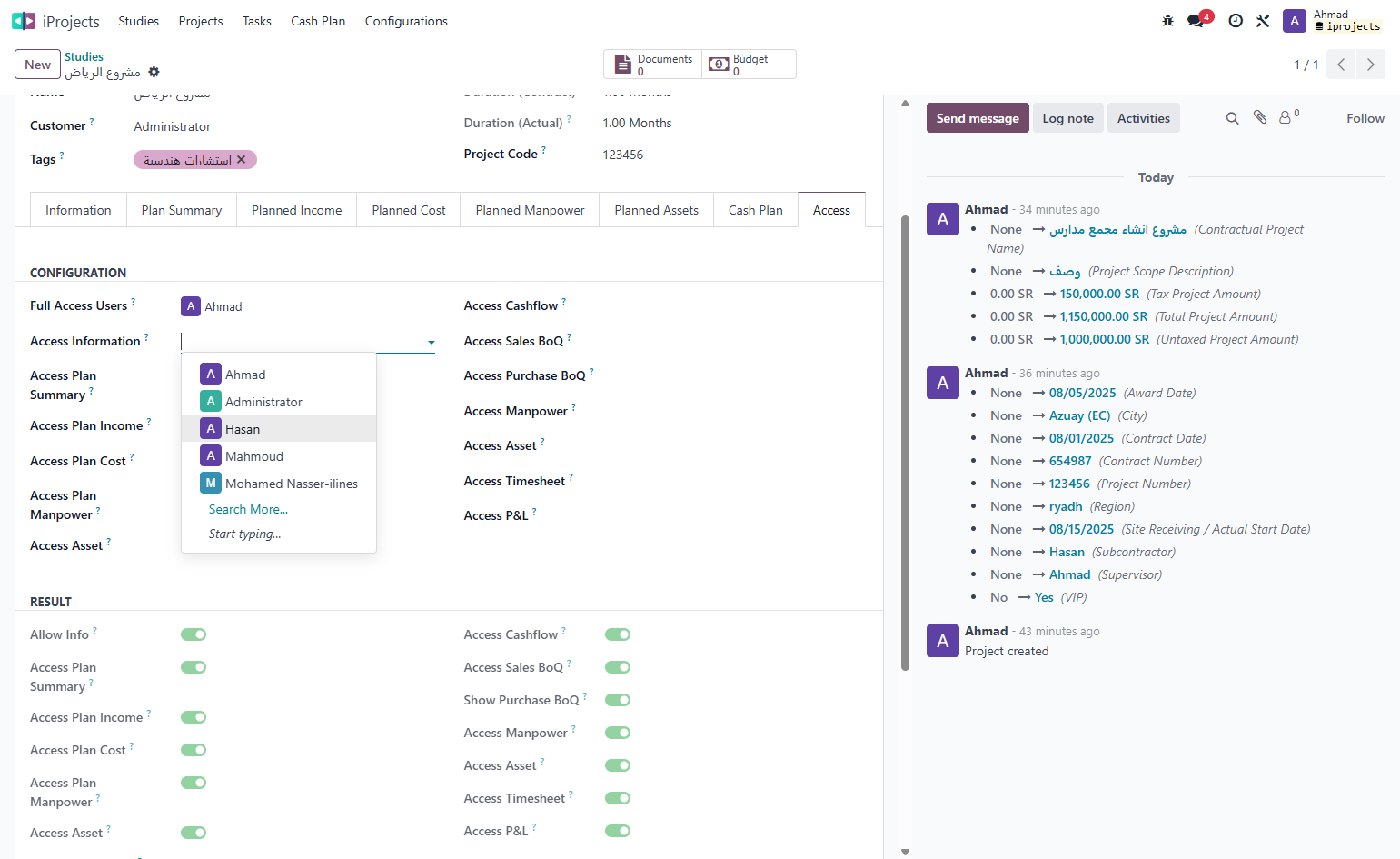Open the gear actions menu beside record name

[x=154, y=72]
